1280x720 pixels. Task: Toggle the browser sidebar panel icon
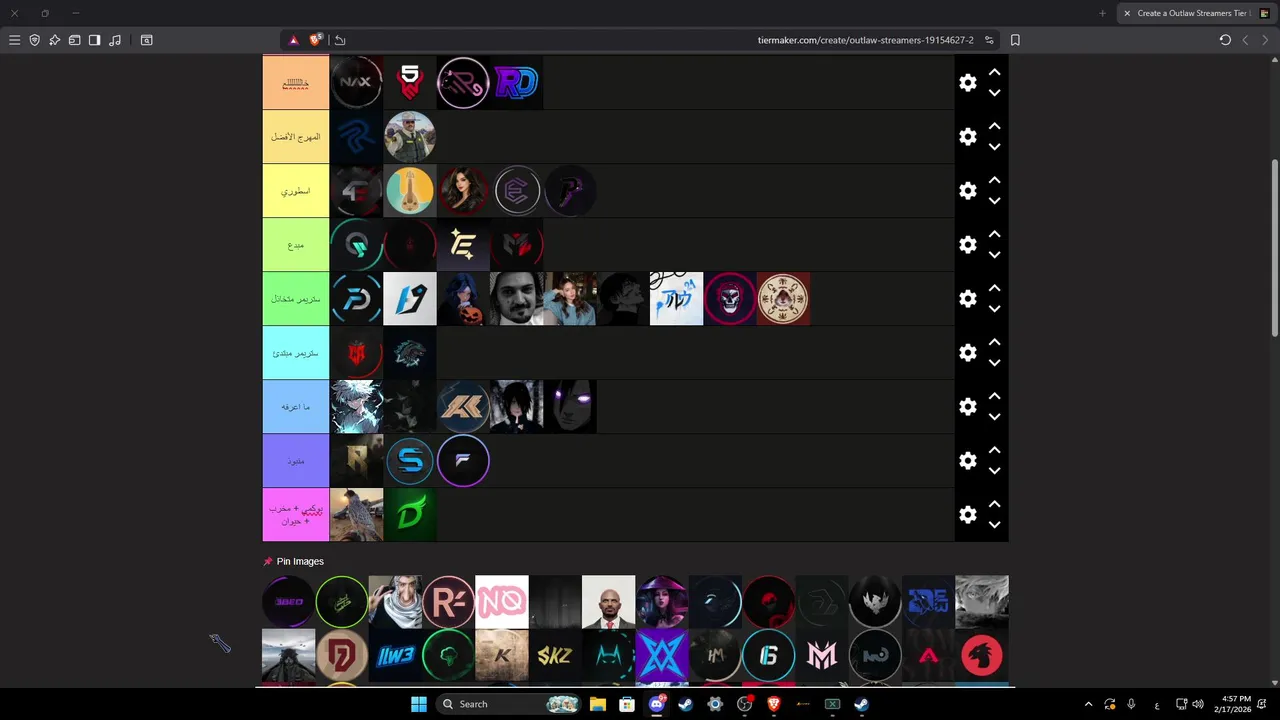point(94,40)
